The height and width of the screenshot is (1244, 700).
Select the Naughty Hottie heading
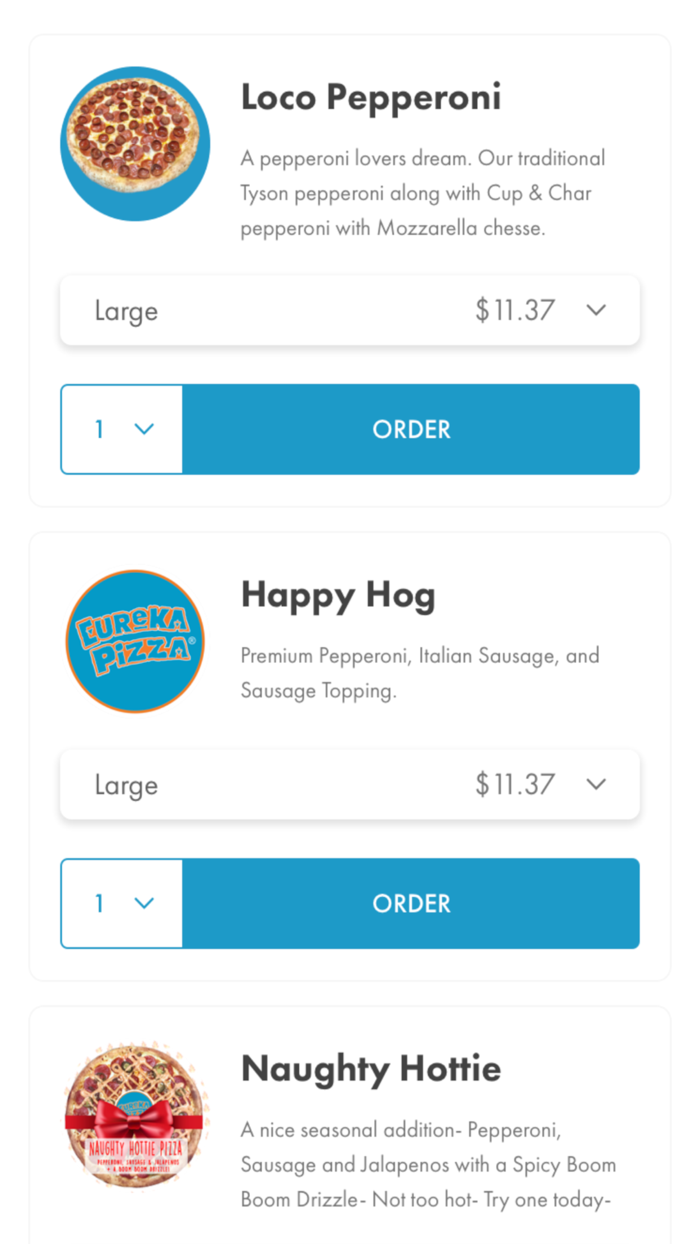pos(370,1068)
